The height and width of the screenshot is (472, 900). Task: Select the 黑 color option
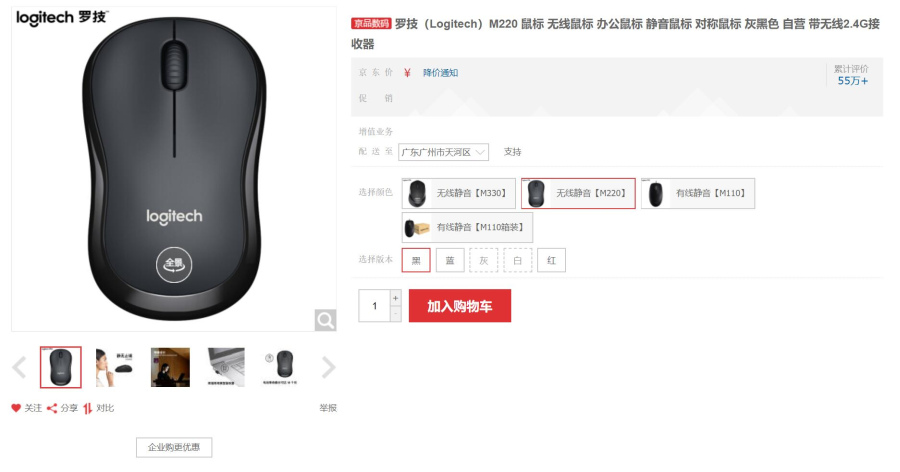(416, 260)
